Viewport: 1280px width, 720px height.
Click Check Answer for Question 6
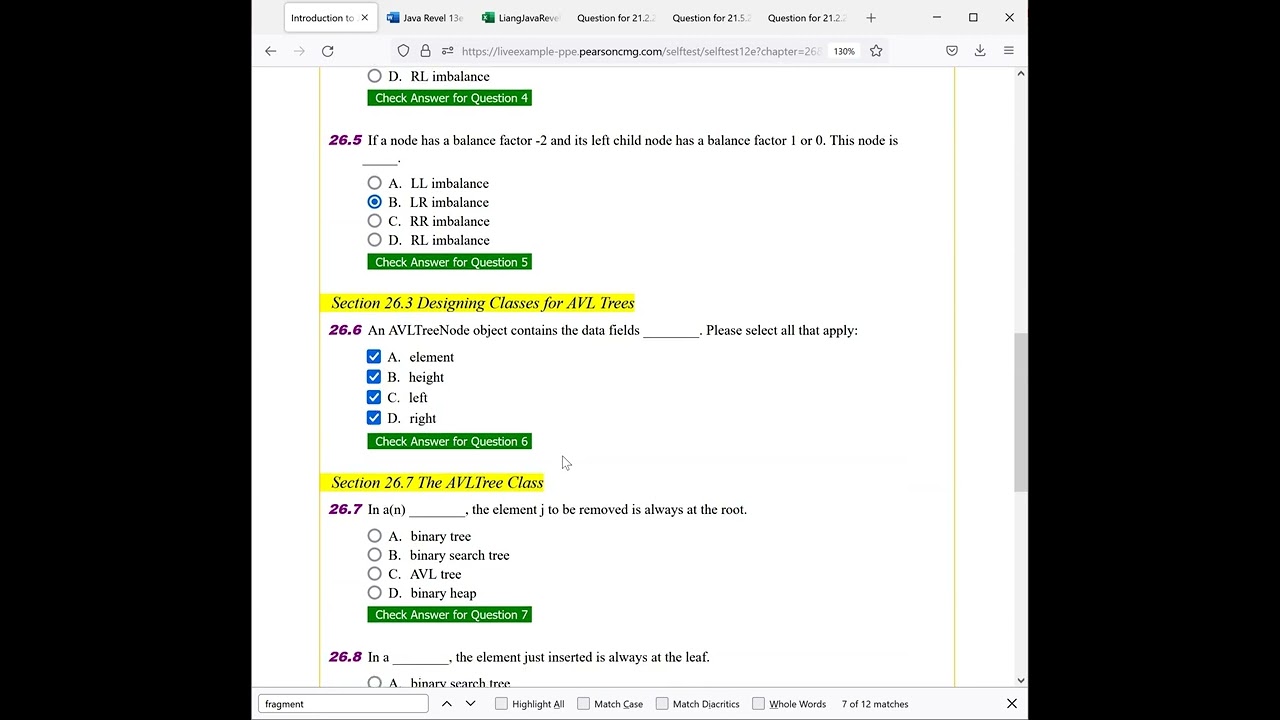tap(450, 441)
